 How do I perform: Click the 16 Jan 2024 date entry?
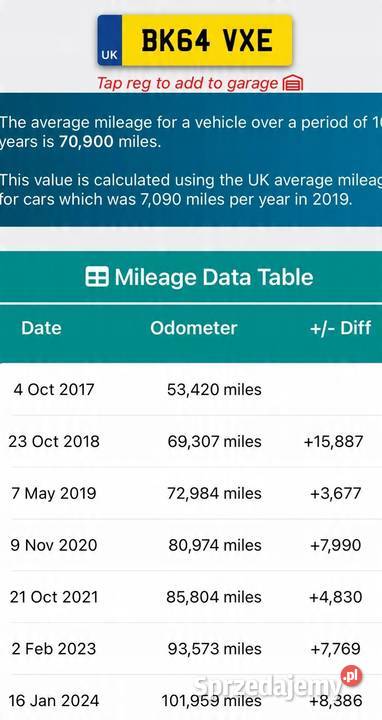(x=54, y=701)
